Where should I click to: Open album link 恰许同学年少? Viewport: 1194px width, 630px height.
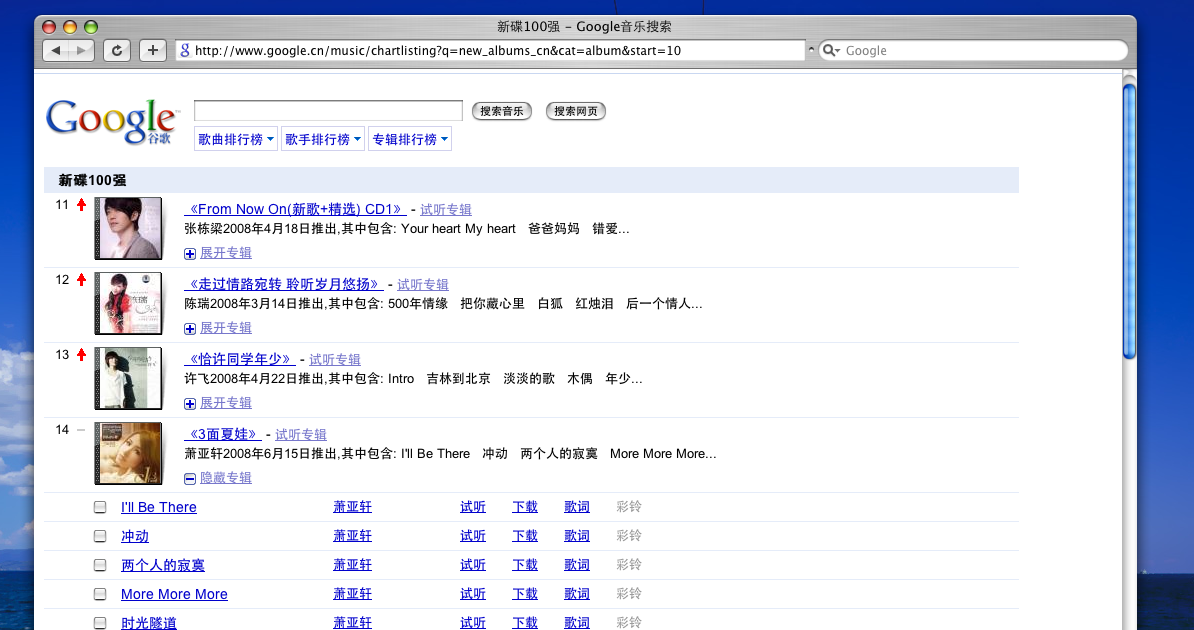(240, 359)
